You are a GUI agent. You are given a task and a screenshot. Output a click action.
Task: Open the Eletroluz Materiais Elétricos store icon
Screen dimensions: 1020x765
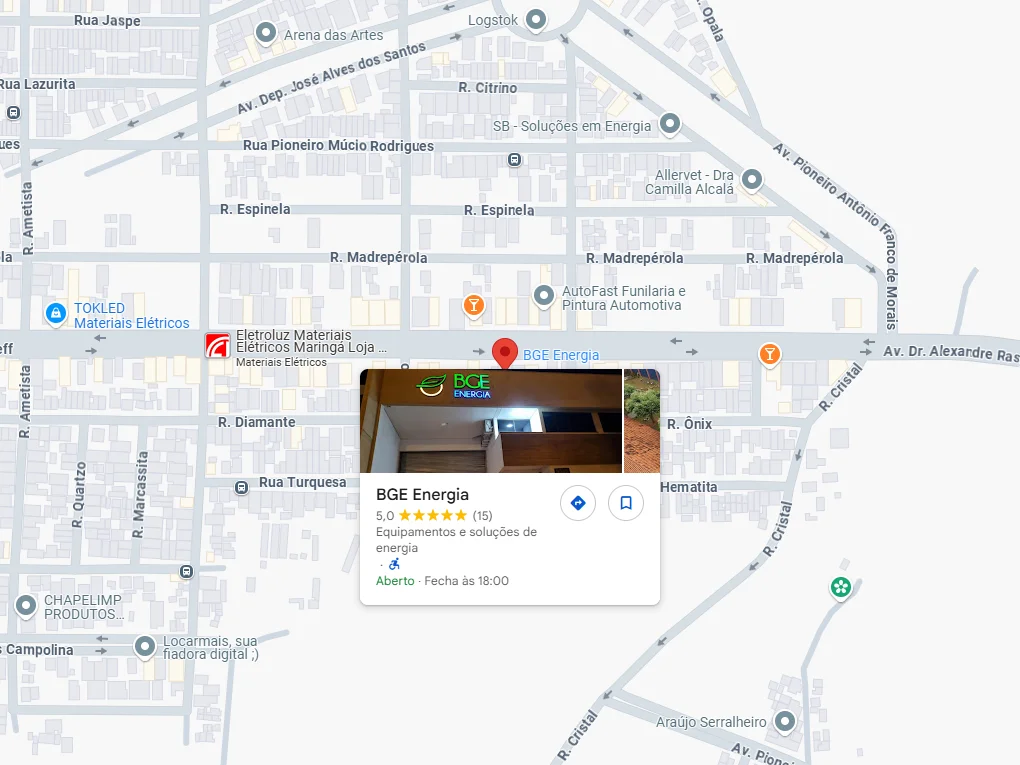click(x=218, y=346)
